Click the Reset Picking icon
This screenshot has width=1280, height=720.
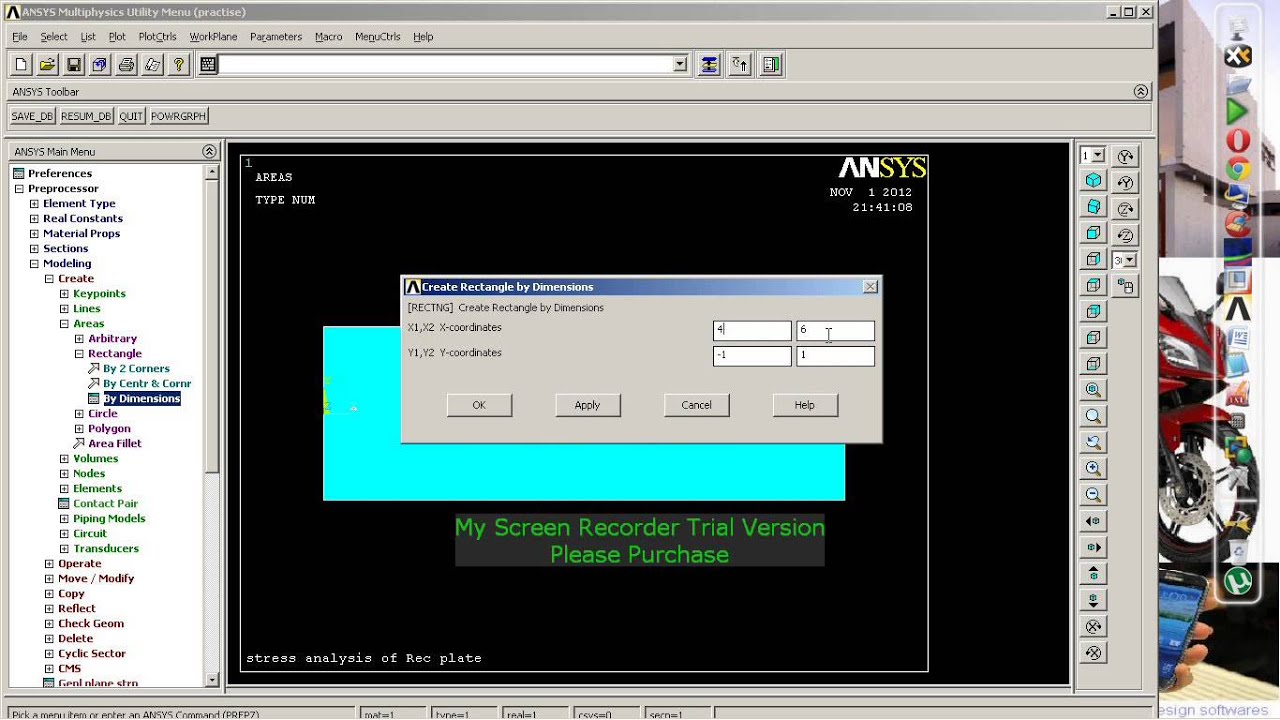[x=740, y=65]
